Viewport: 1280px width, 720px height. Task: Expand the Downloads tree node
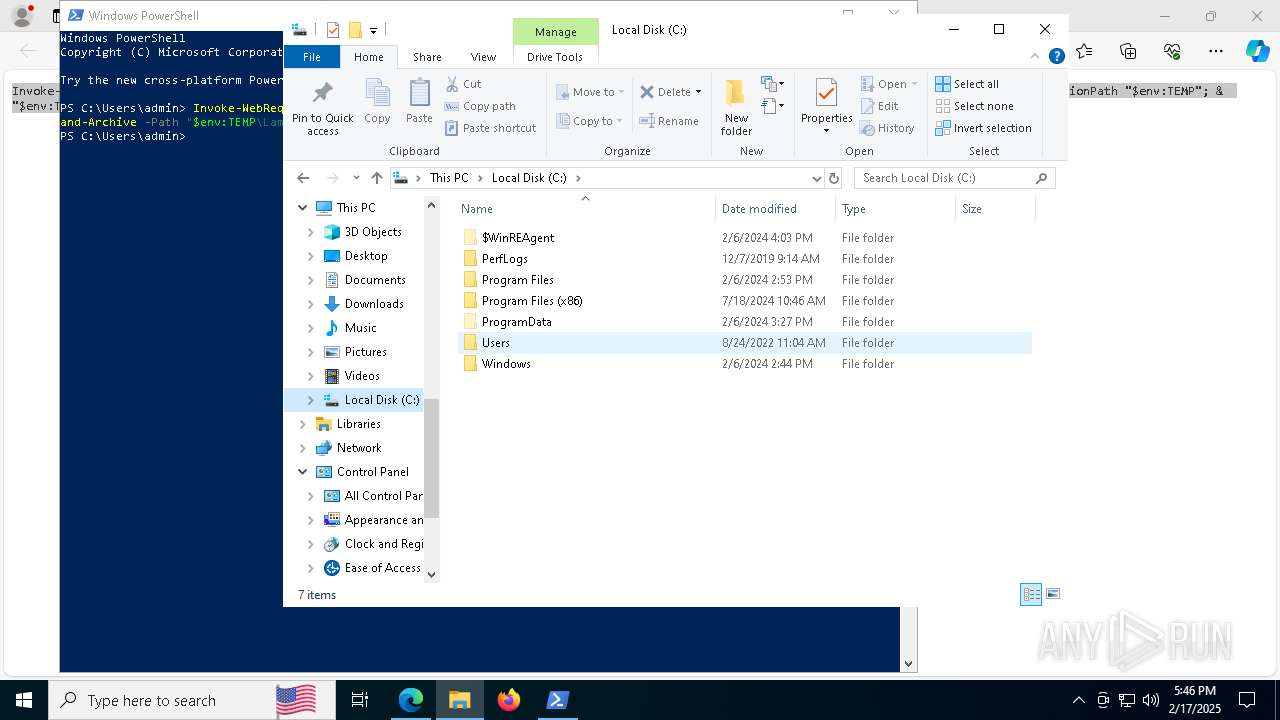coord(311,304)
